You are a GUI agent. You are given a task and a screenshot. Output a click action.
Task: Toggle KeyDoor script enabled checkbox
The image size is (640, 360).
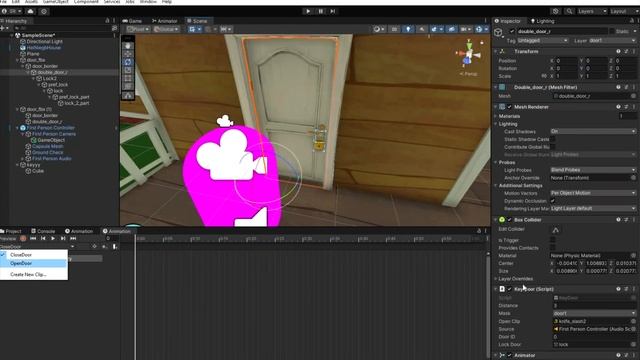click(x=509, y=289)
